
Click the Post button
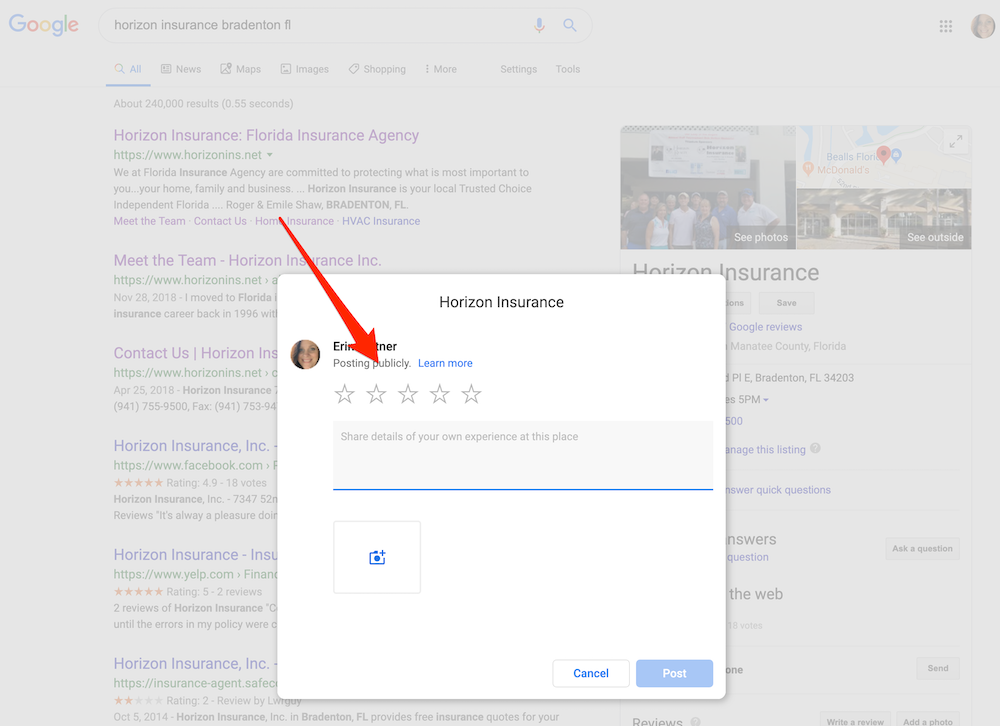(x=674, y=673)
